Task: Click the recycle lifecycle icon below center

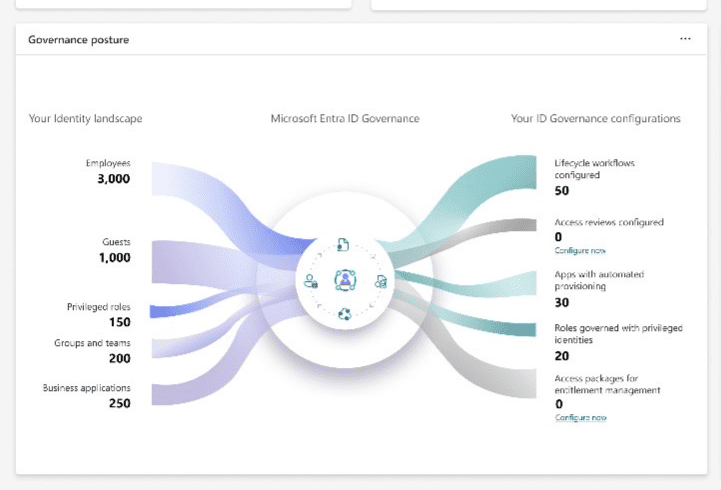Action: pos(344,314)
